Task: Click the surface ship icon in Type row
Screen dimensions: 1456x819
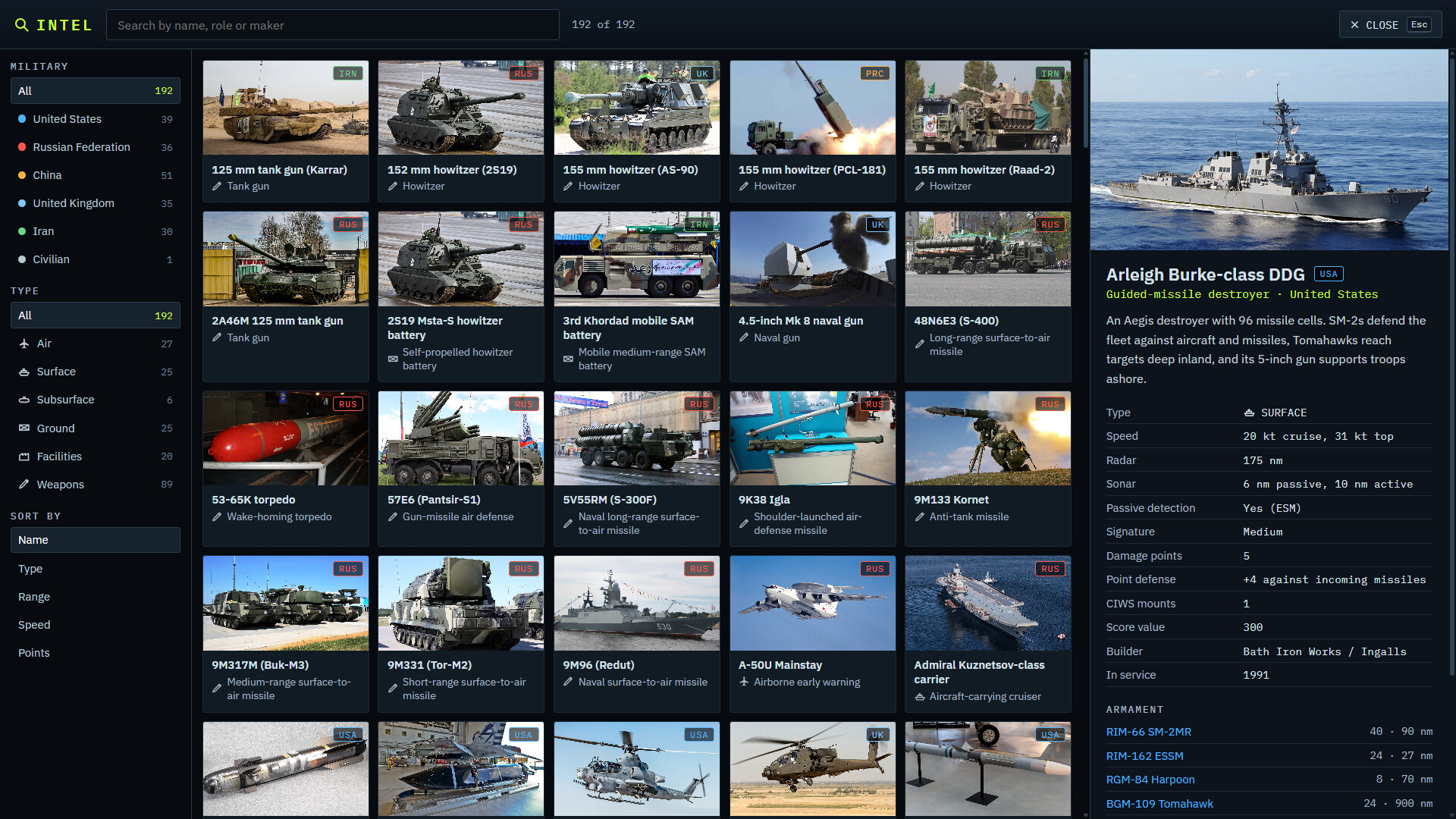Action: point(1249,413)
